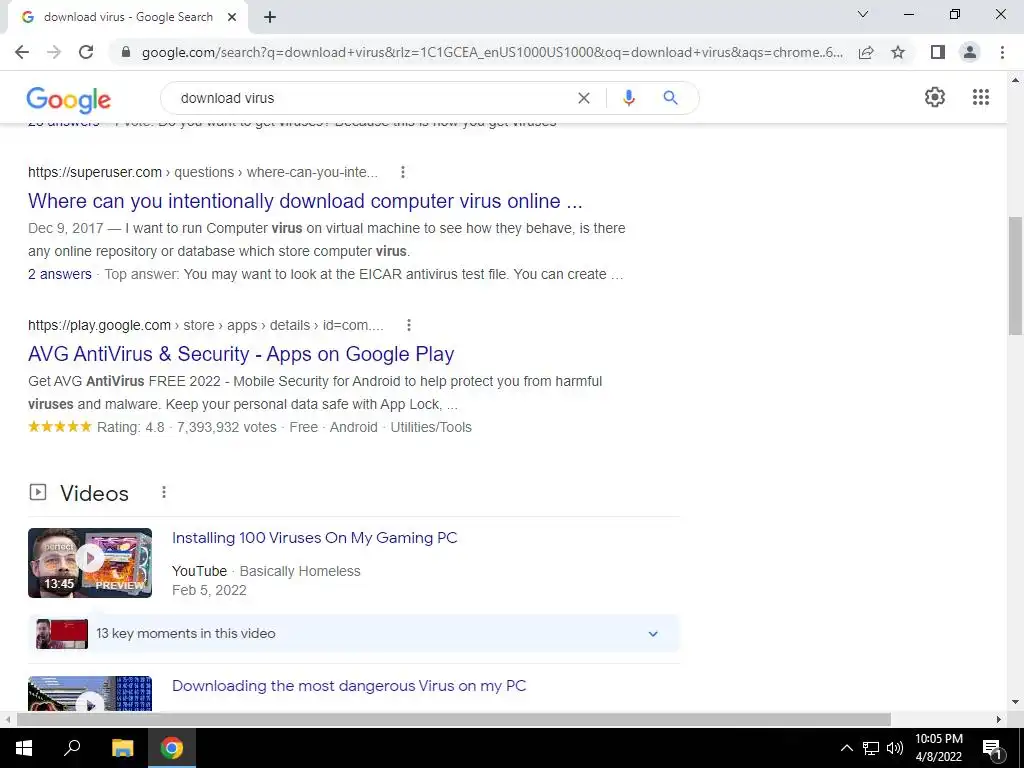Click the 'Basically Homeless' channel name
The image size is (1024, 768).
pyautogui.click(x=300, y=571)
